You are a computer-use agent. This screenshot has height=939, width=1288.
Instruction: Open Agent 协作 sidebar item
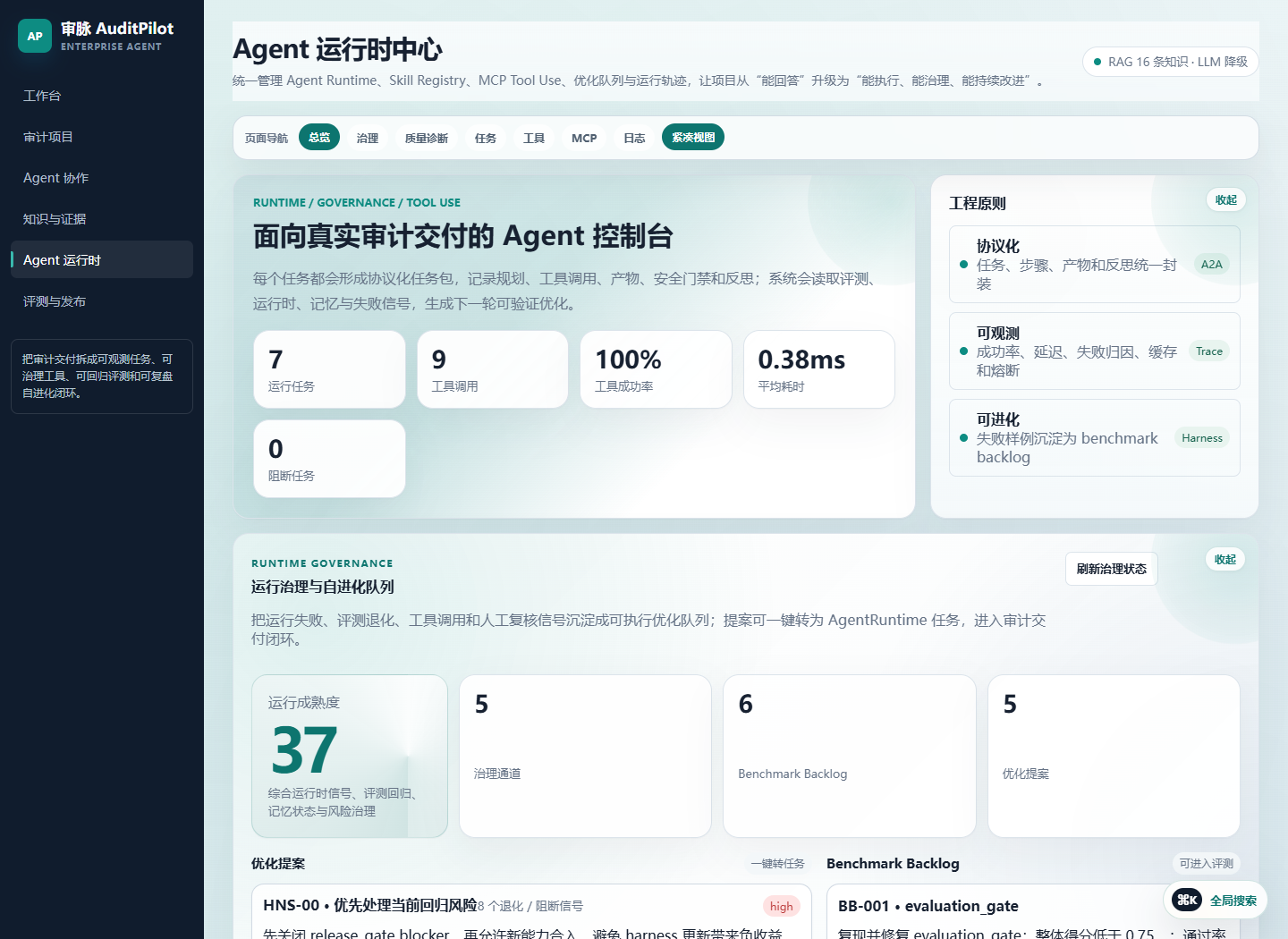[102, 178]
